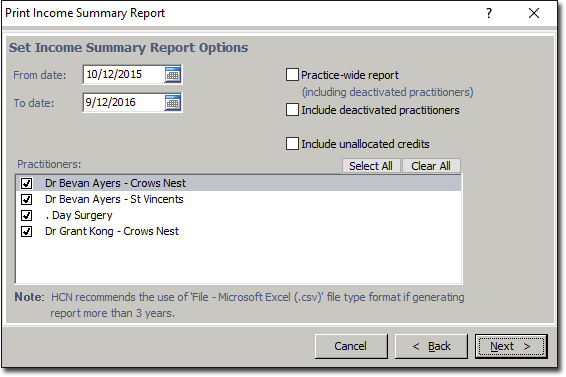Screen dimensions: 566x377
Task: Cancel the report wizard
Action: (351, 346)
